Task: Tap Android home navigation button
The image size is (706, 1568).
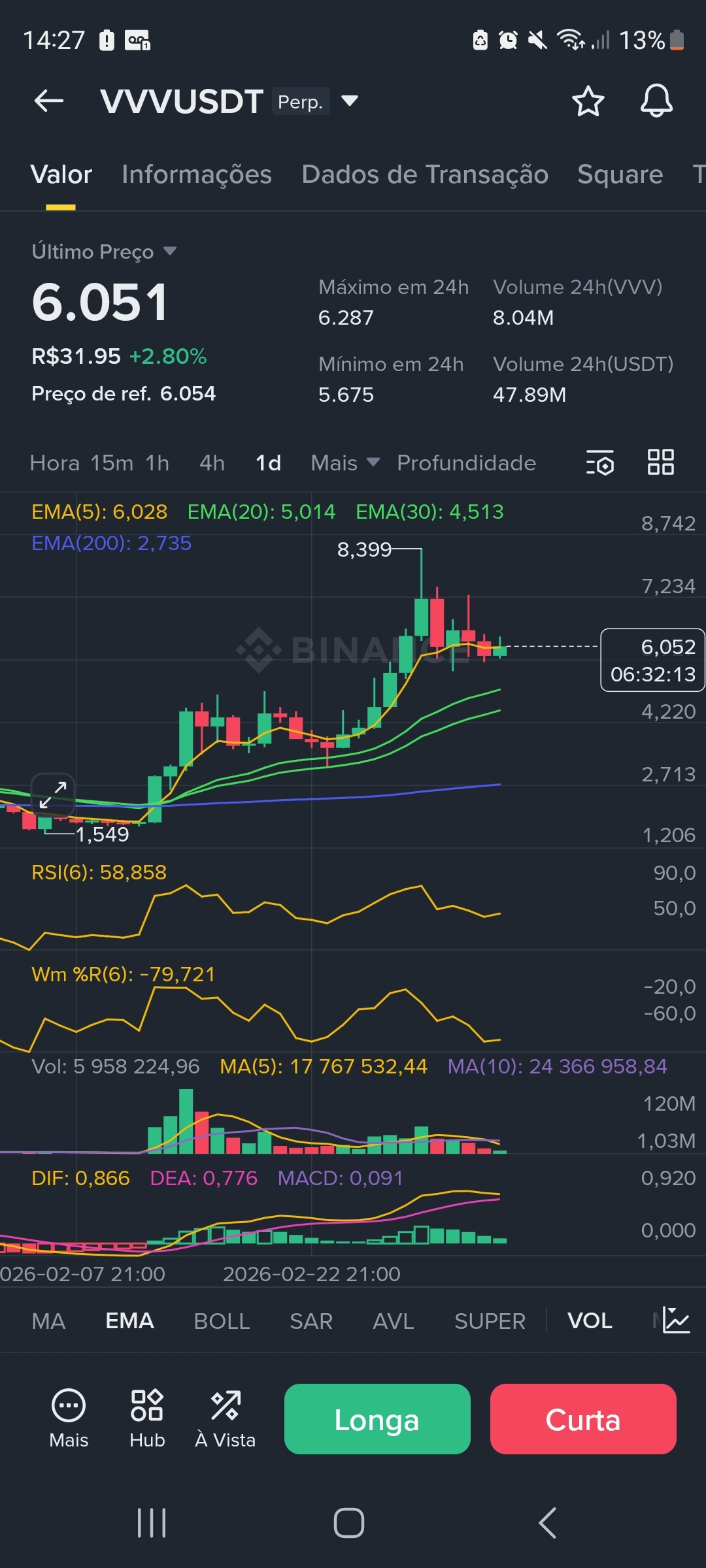Action: (349, 1523)
